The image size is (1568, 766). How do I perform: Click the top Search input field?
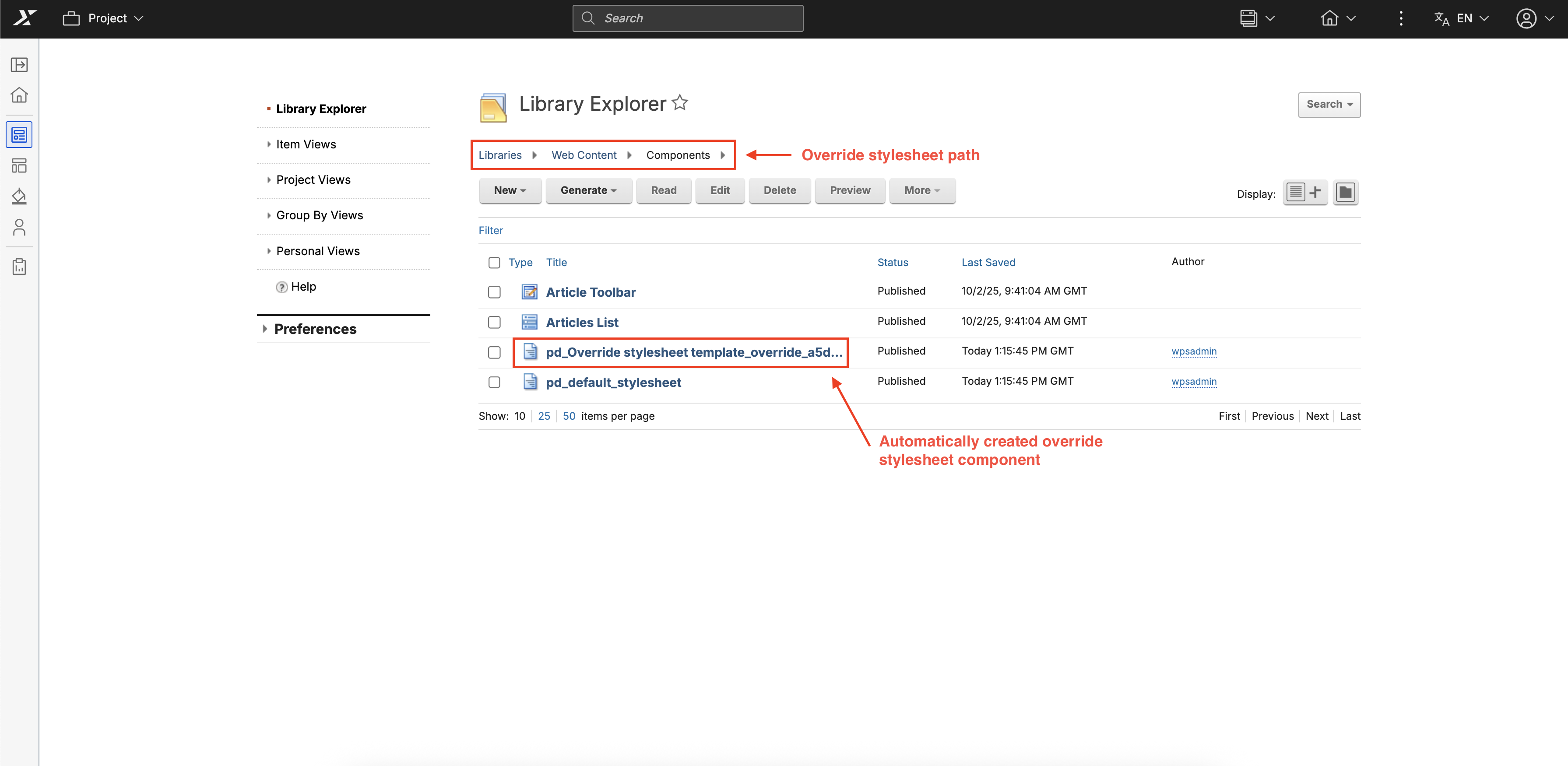(687, 18)
